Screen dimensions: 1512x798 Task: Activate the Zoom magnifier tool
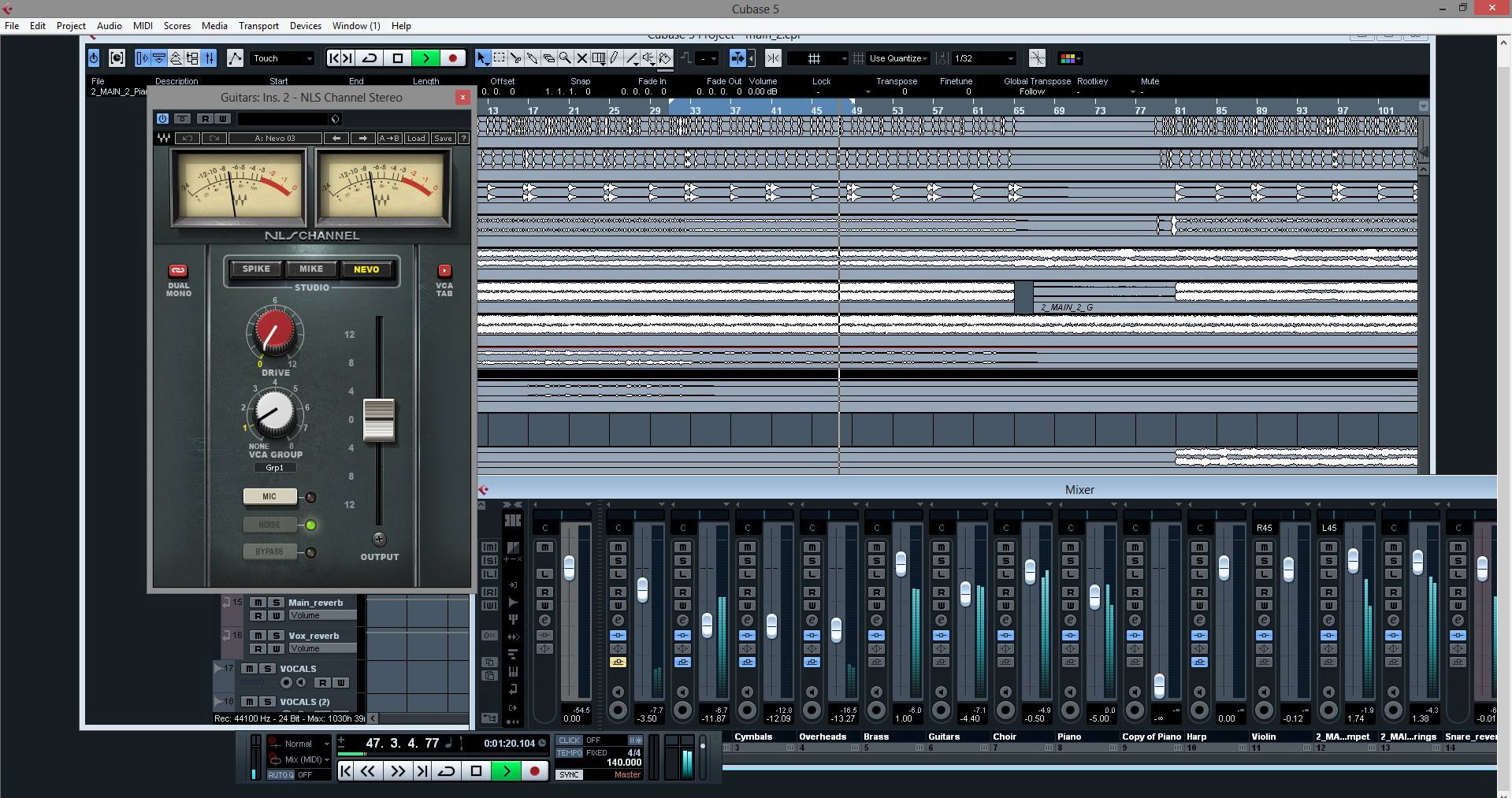[565, 58]
